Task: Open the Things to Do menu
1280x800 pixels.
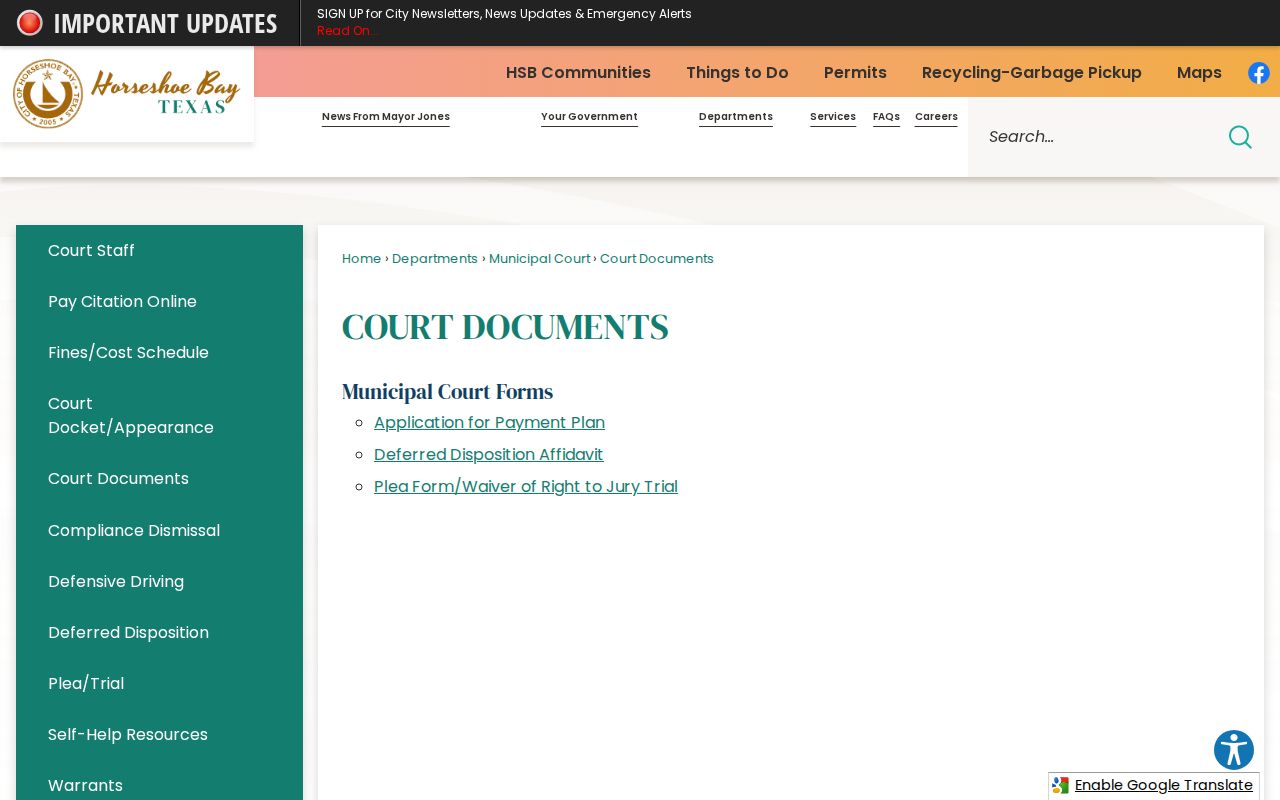Action: [x=737, y=72]
